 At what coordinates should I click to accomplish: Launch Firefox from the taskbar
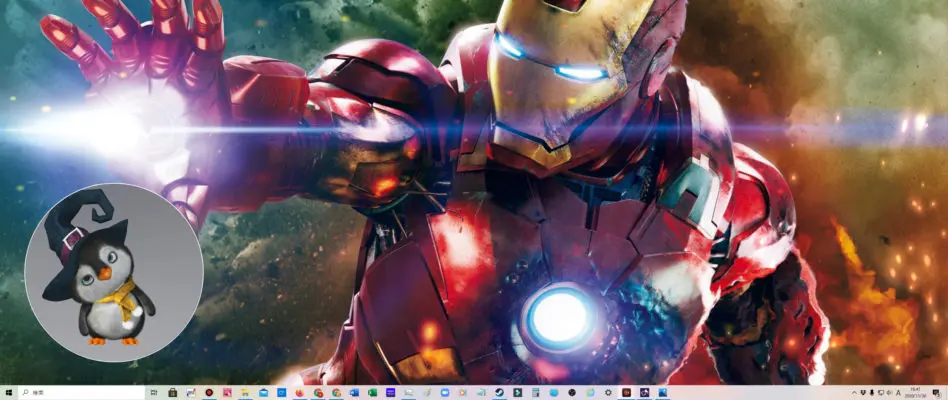pyautogui.click(x=300, y=393)
